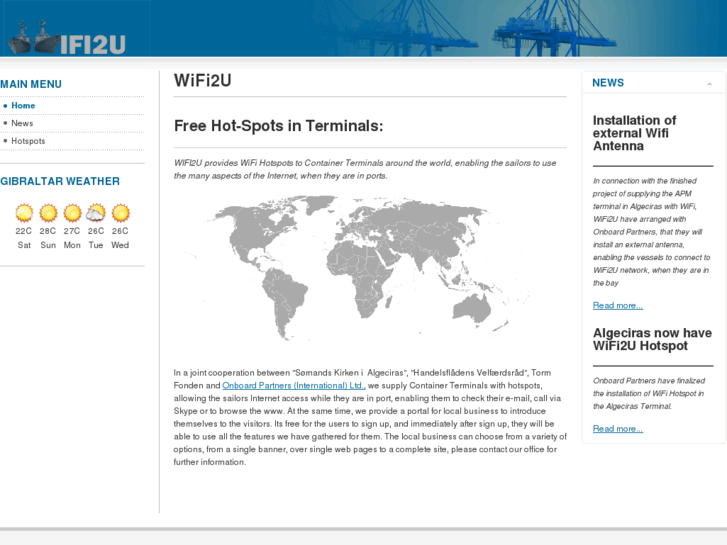Screen dimensions: 727x545
Task: Read more about Algeciras WiFi2U Hotspot
Action: 618,429
